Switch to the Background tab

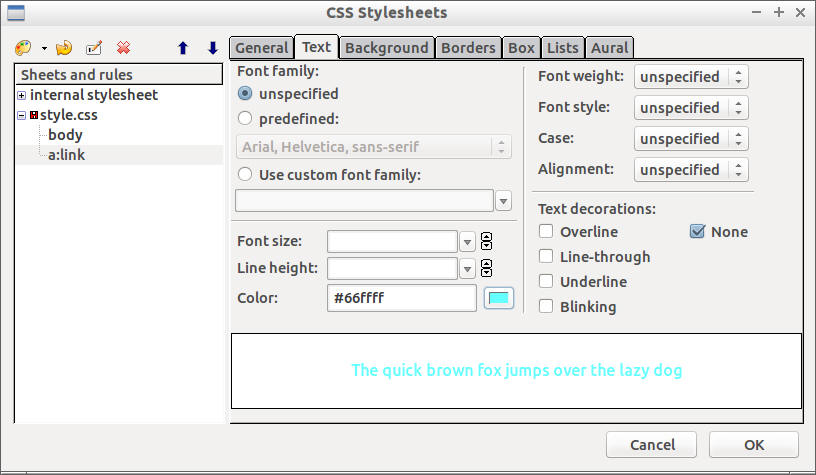[386, 48]
